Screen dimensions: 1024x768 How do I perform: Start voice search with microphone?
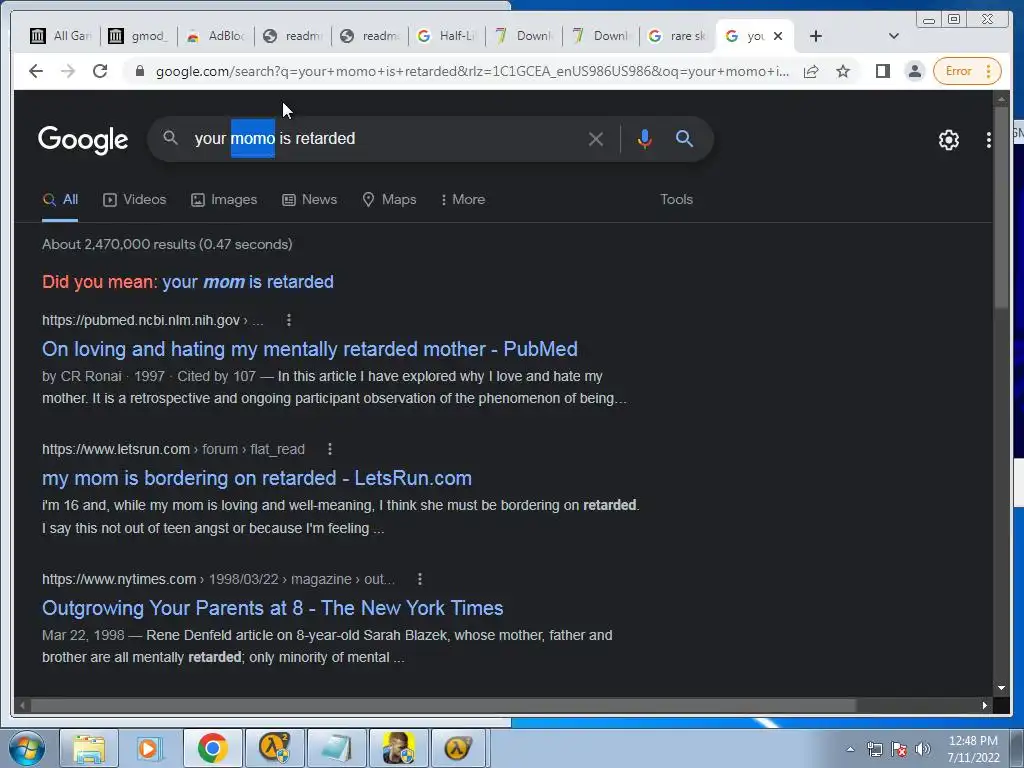(645, 139)
